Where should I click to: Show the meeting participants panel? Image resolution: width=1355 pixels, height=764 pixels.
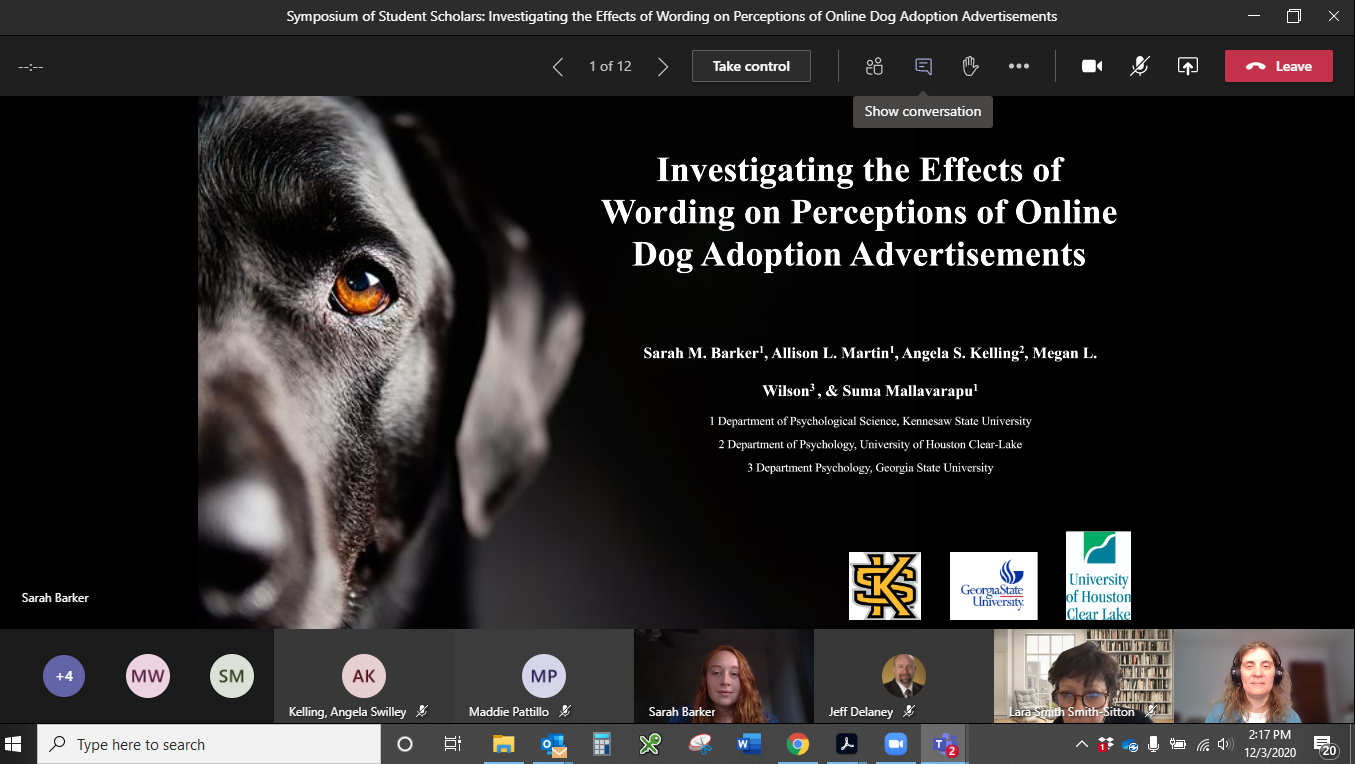click(x=874, y=66)
